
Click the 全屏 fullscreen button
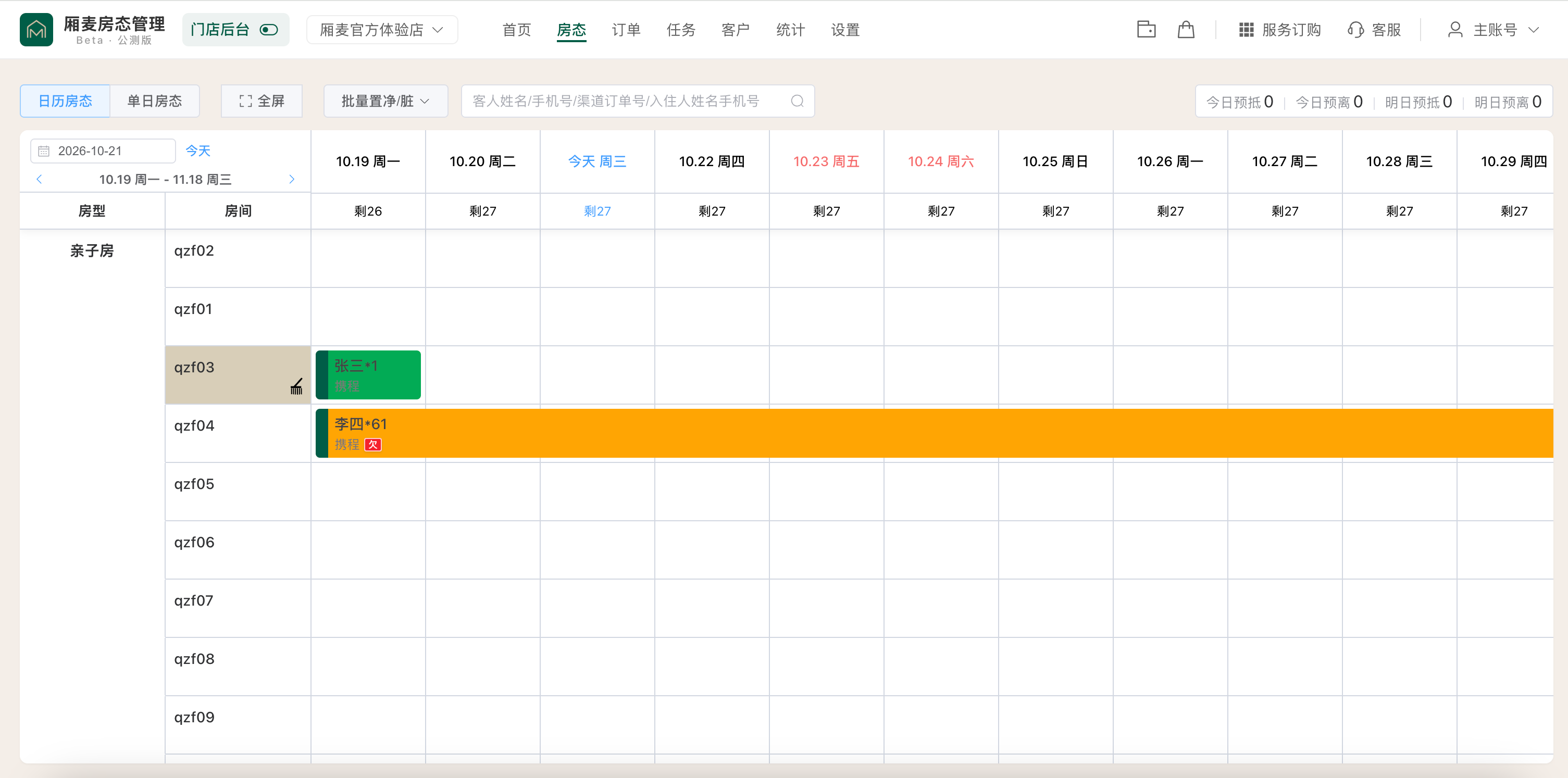pos(262,101)
